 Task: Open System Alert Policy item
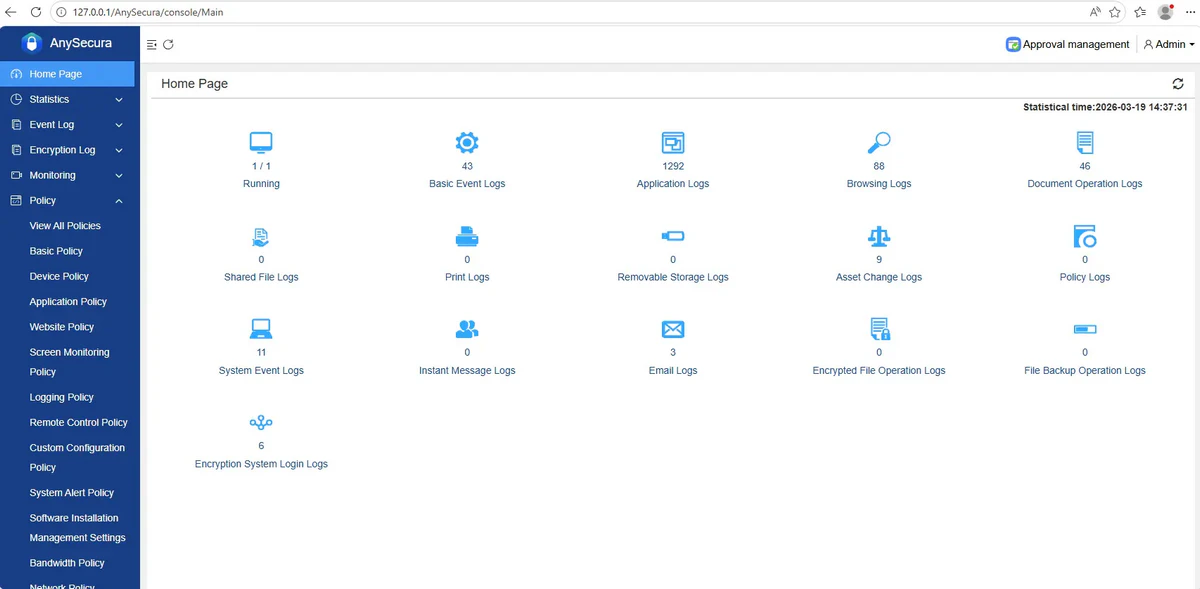click(x=72, y=493)
